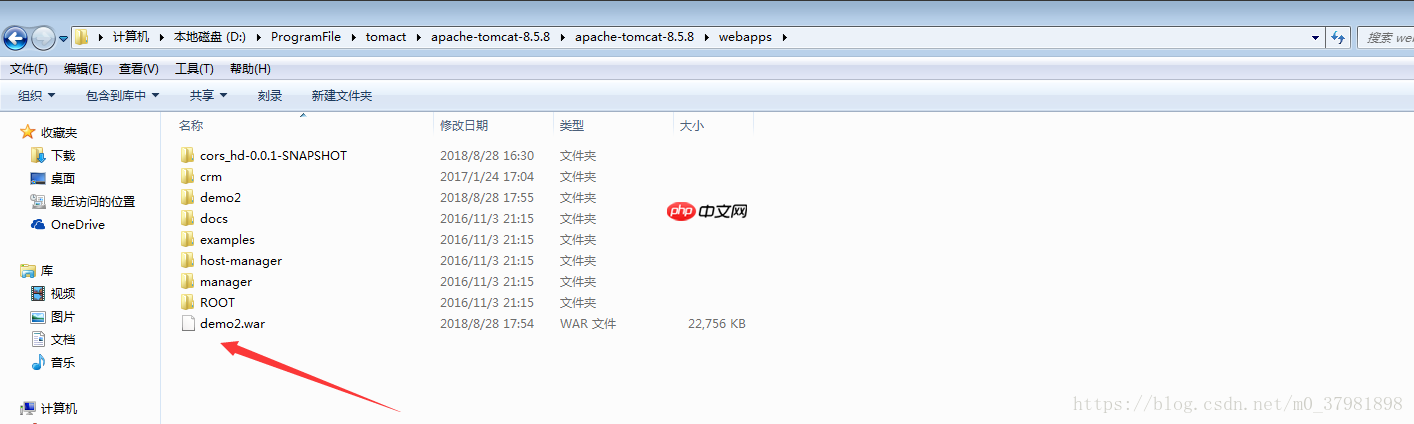
Task: Click type text WAR 文件
Action: pyautogui.click(x=588, y=323)
